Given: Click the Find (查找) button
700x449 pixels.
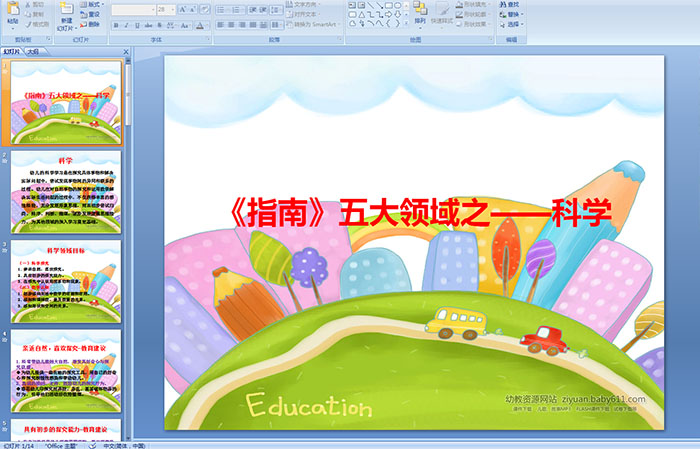Looking at the screenshot, I should pos(512,5).
